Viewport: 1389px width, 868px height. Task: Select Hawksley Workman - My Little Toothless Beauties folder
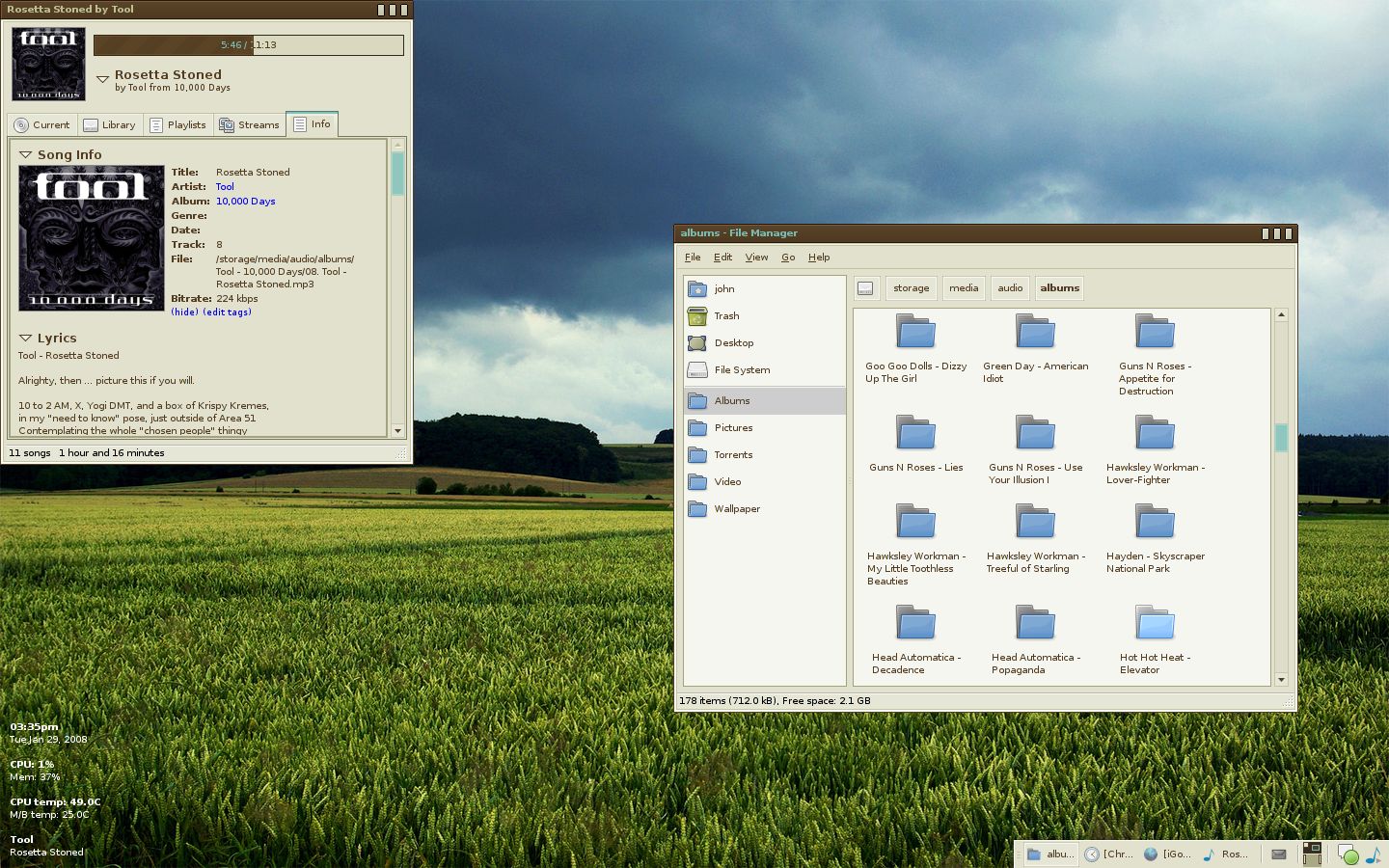pos(915,545)
